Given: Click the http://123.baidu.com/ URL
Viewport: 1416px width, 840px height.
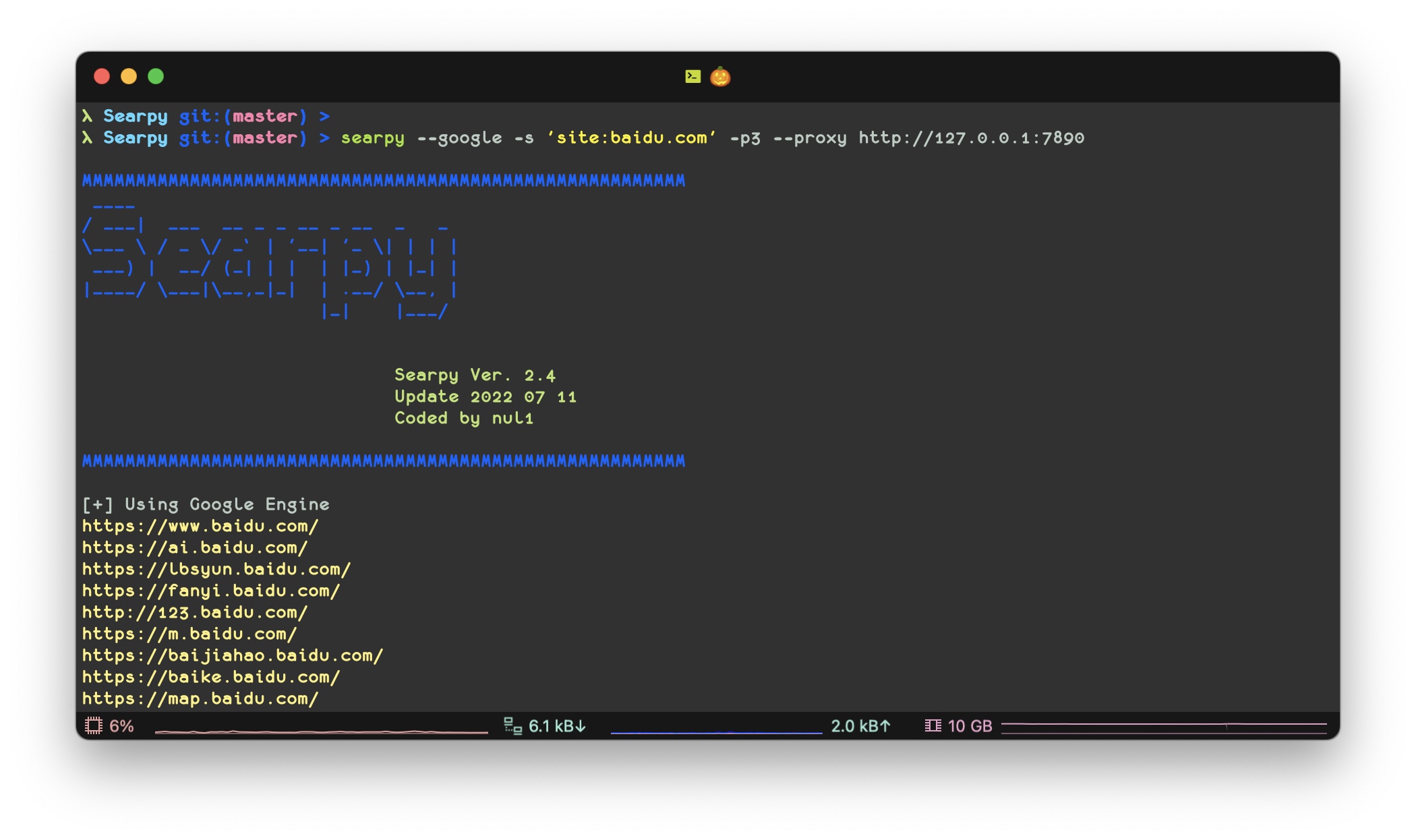Looking at the screenshot, I should pos(195,612).
